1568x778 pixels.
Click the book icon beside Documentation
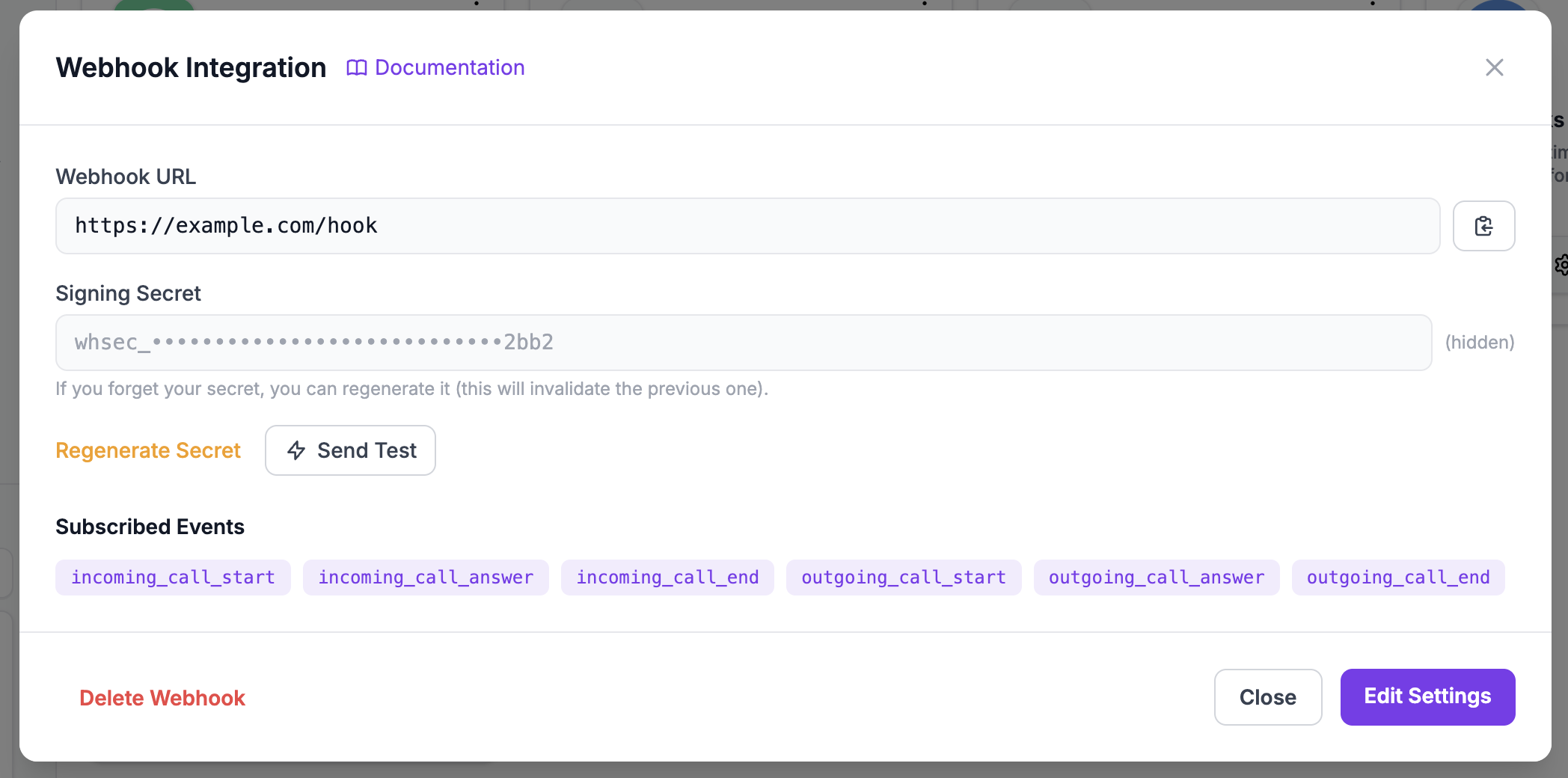tap(357, 67)
